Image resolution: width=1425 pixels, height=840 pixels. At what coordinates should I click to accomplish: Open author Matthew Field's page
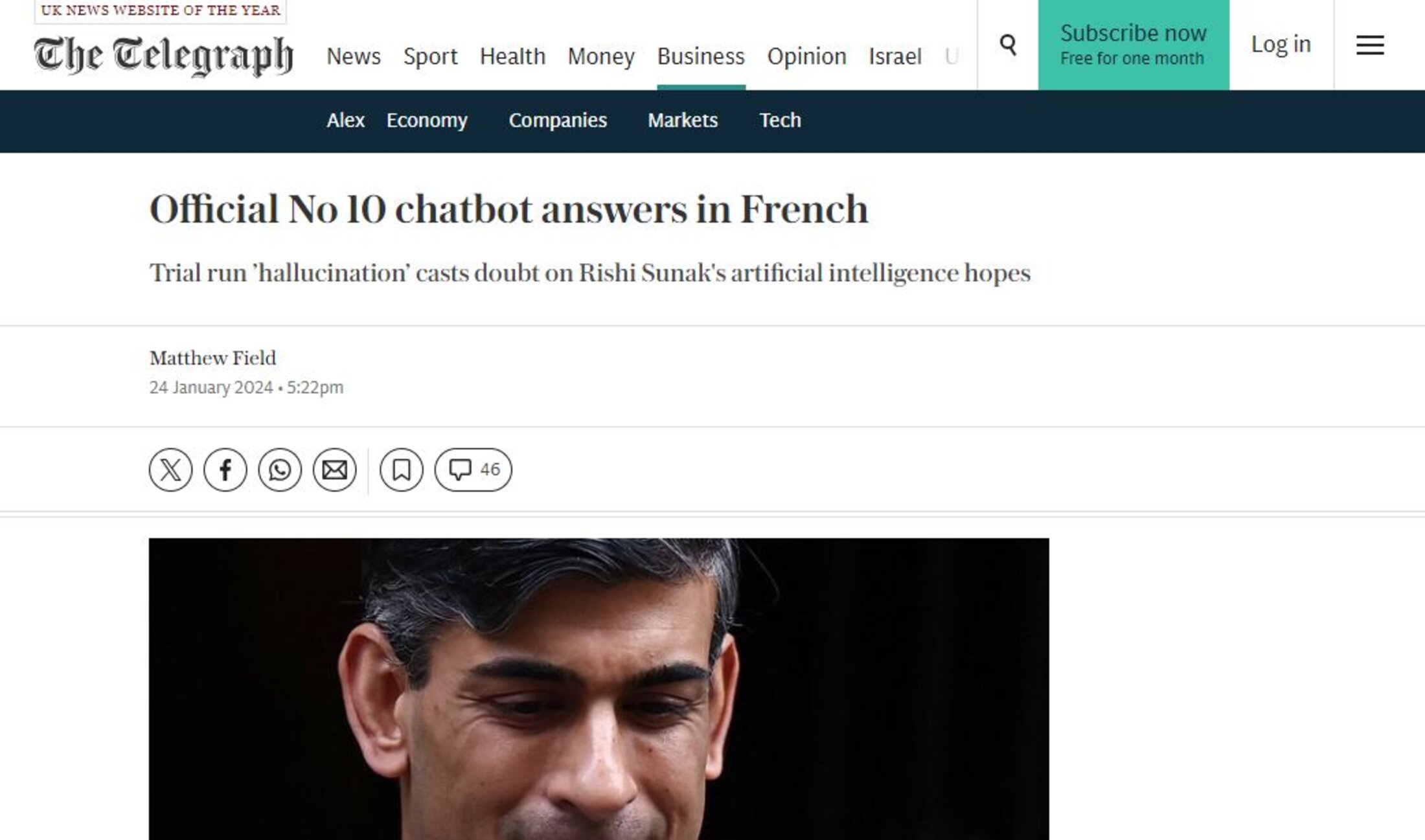212,358
